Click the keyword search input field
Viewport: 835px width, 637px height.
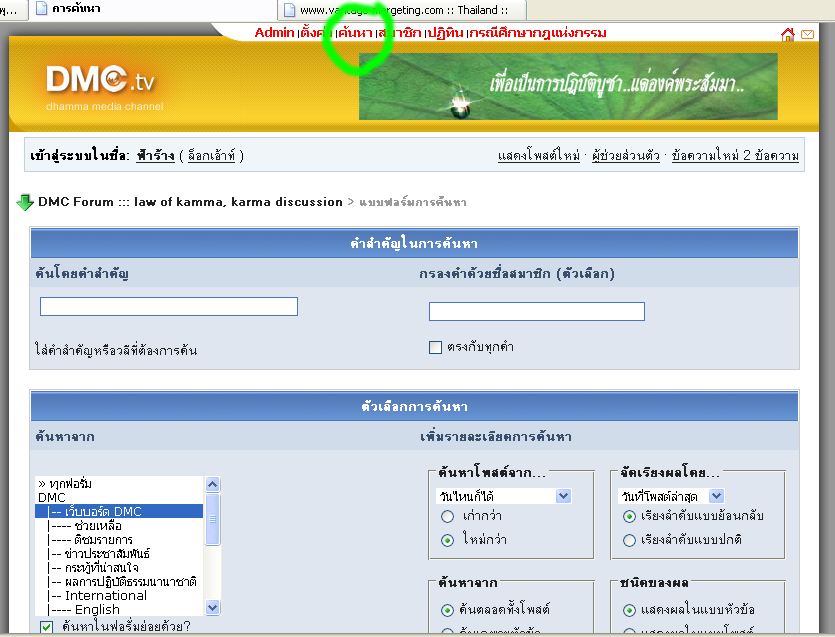click(x=168, y=306)
